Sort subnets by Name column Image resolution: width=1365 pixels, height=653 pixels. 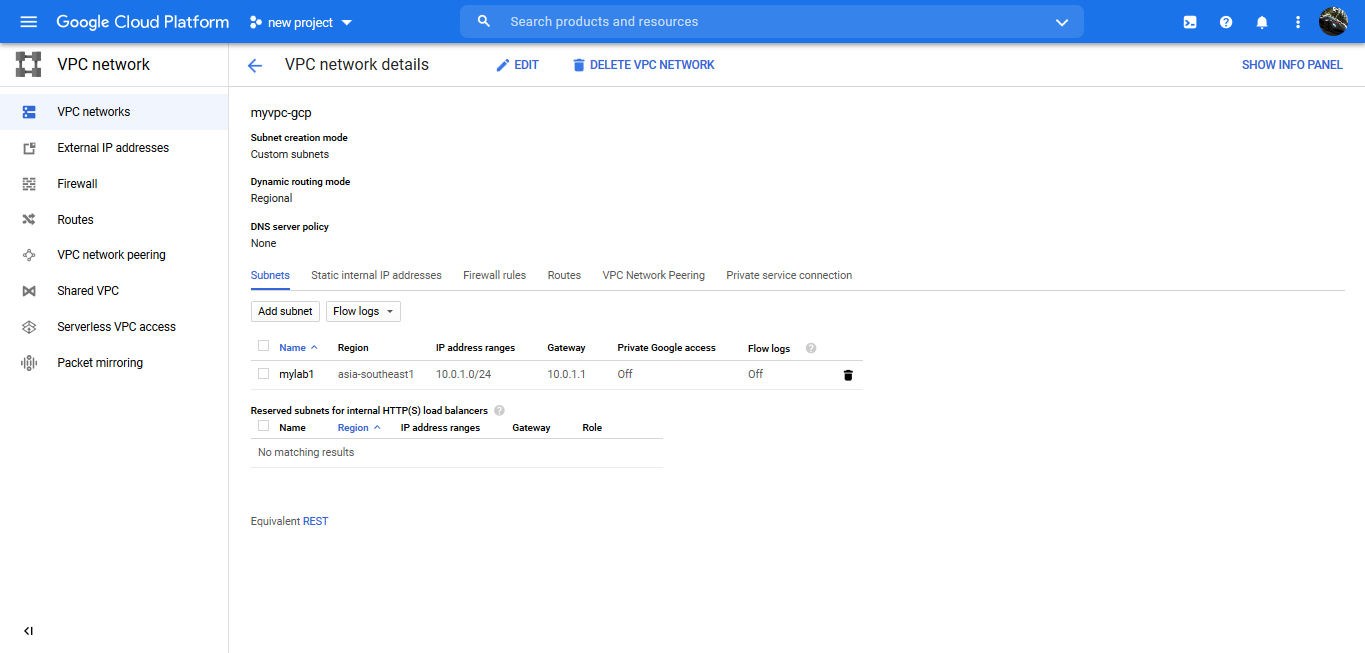pyautogui.click(x=298, y=348)
